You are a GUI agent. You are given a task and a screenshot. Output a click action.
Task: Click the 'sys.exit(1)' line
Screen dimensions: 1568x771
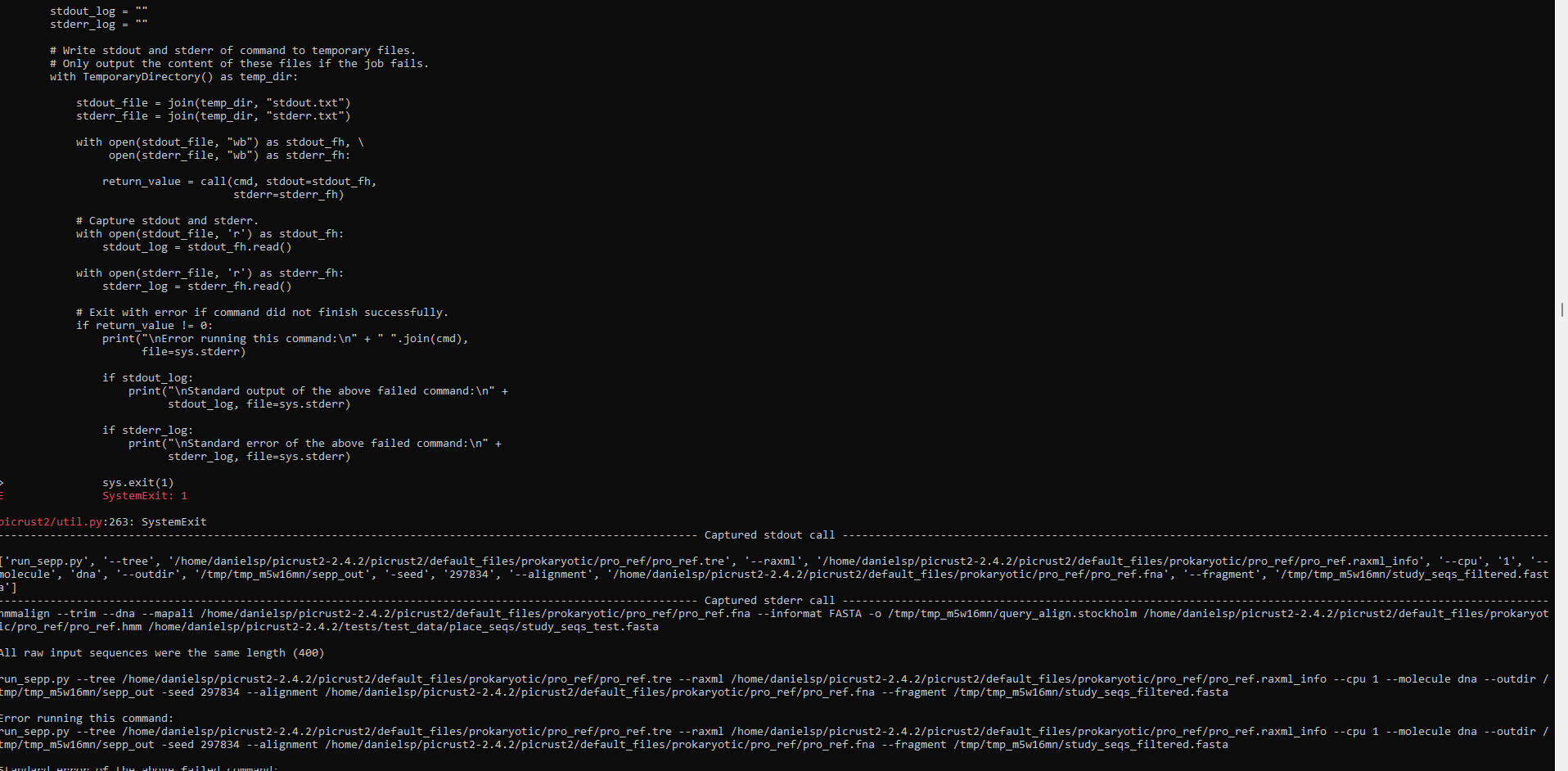[x=138, y=483]
